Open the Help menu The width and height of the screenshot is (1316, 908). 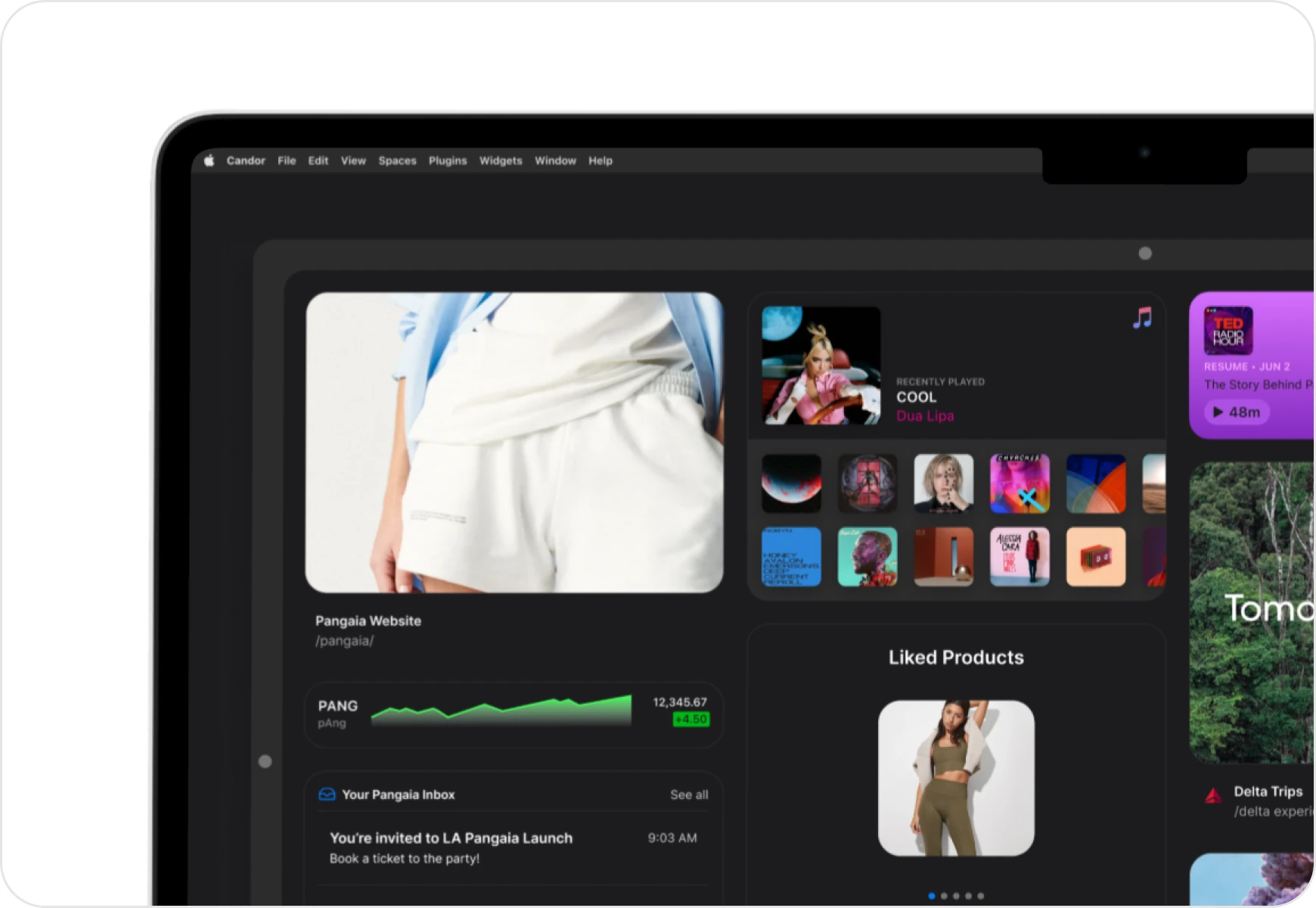pyautogui.click(x=601, y=160)
